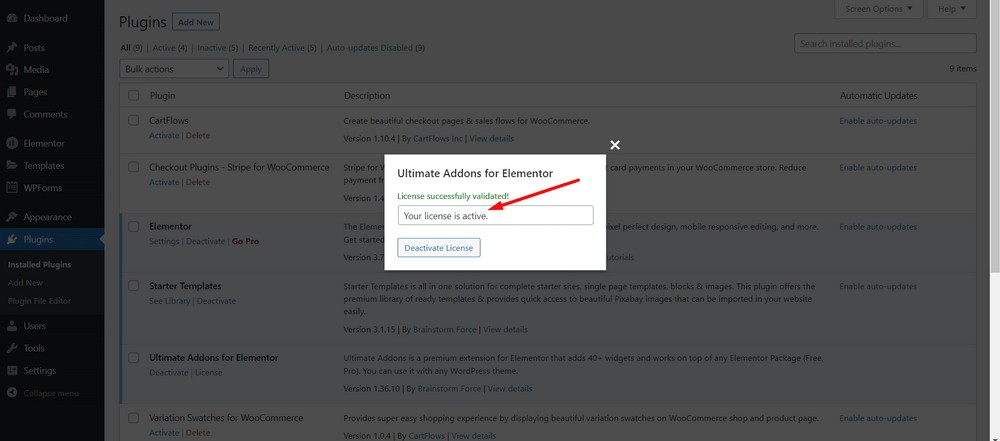This screenshot has width=1000, height=441.
Task: Activate the CartFlows plugin
Action: [165, 136]
